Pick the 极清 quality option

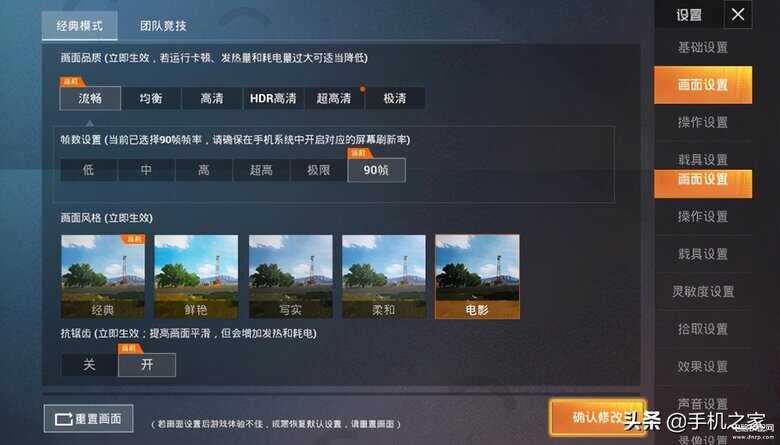point(395,98)
